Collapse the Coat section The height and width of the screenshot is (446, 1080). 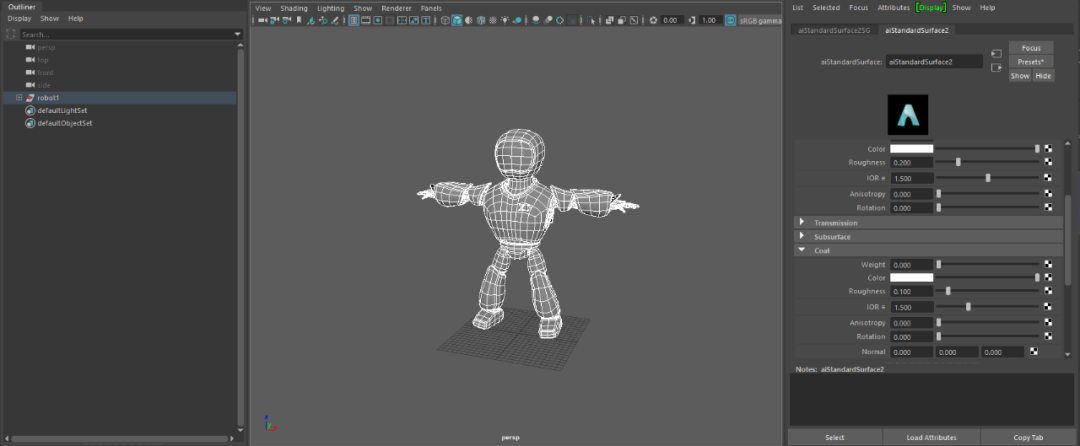(802, 250)
